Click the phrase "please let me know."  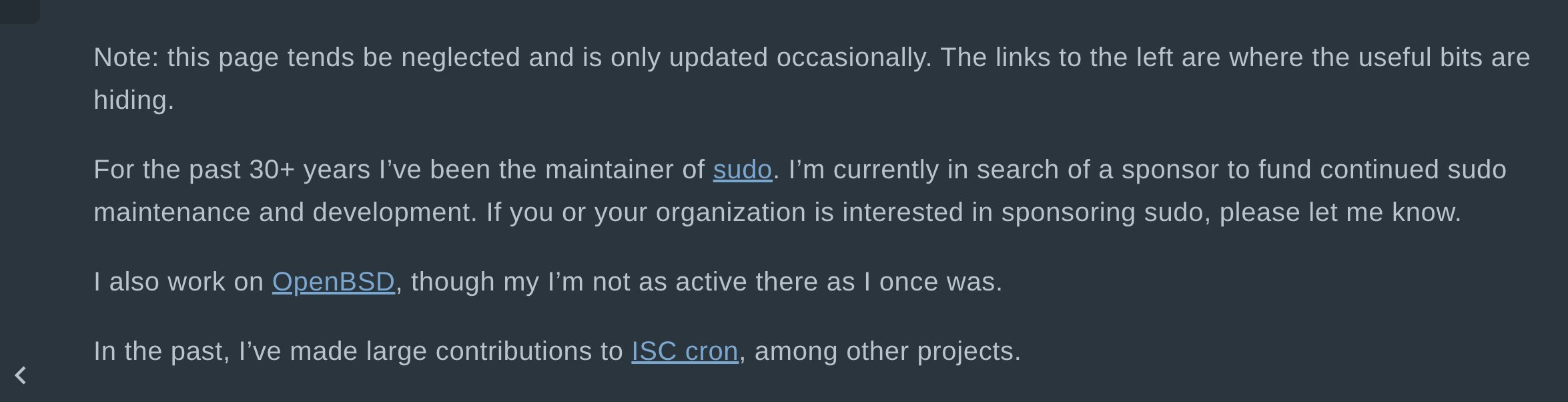click(1340, 212)
